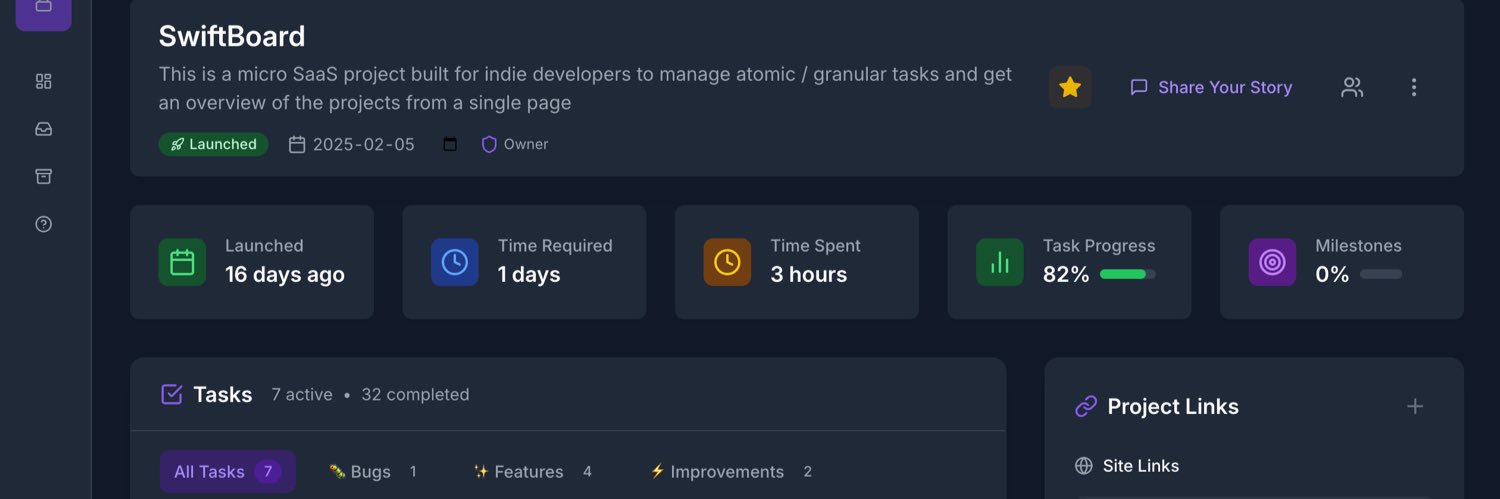Open the three-dot project options menu

coord(1414,87)
